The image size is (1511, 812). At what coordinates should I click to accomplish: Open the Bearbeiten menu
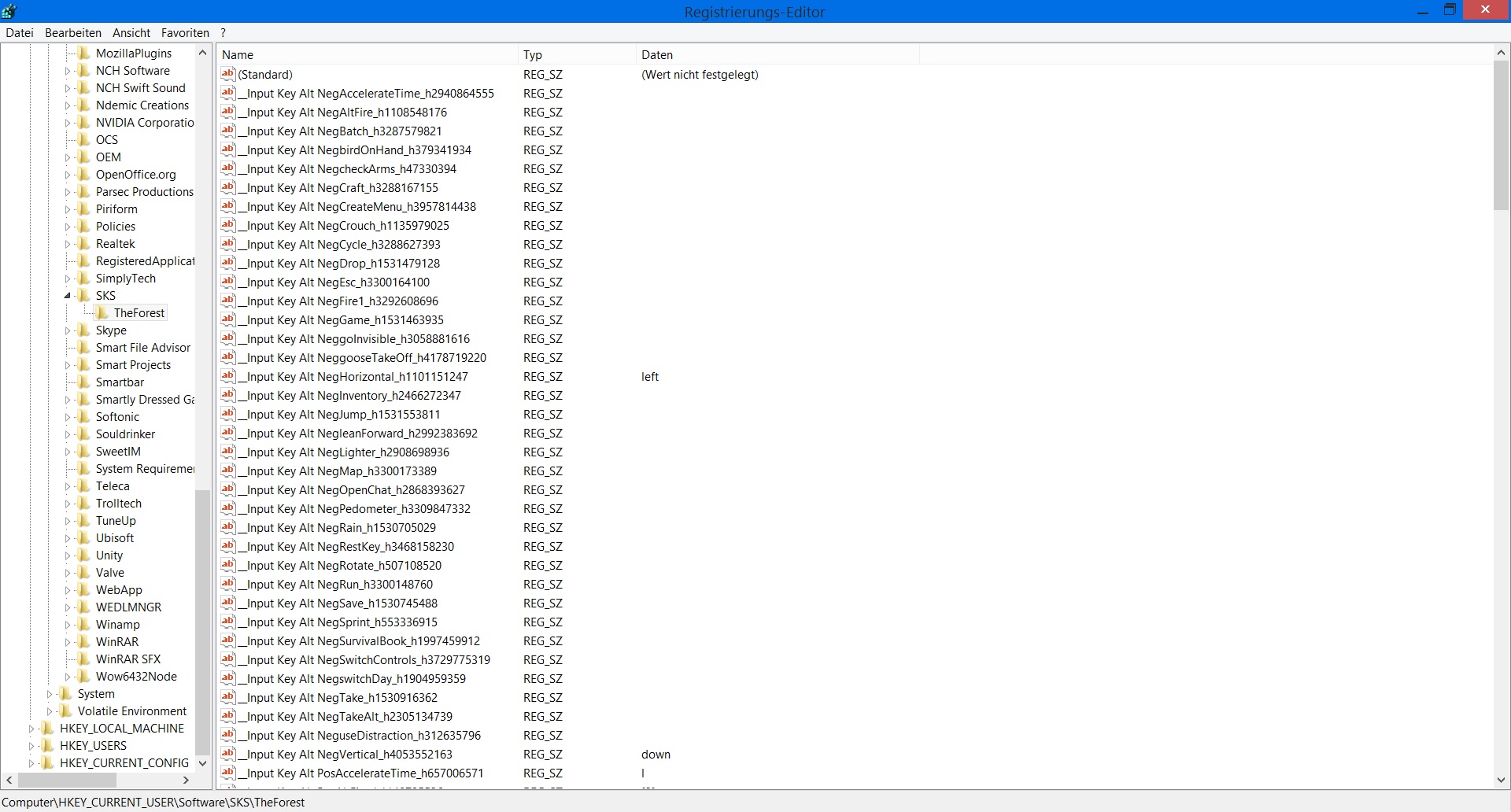pos(73,33)
